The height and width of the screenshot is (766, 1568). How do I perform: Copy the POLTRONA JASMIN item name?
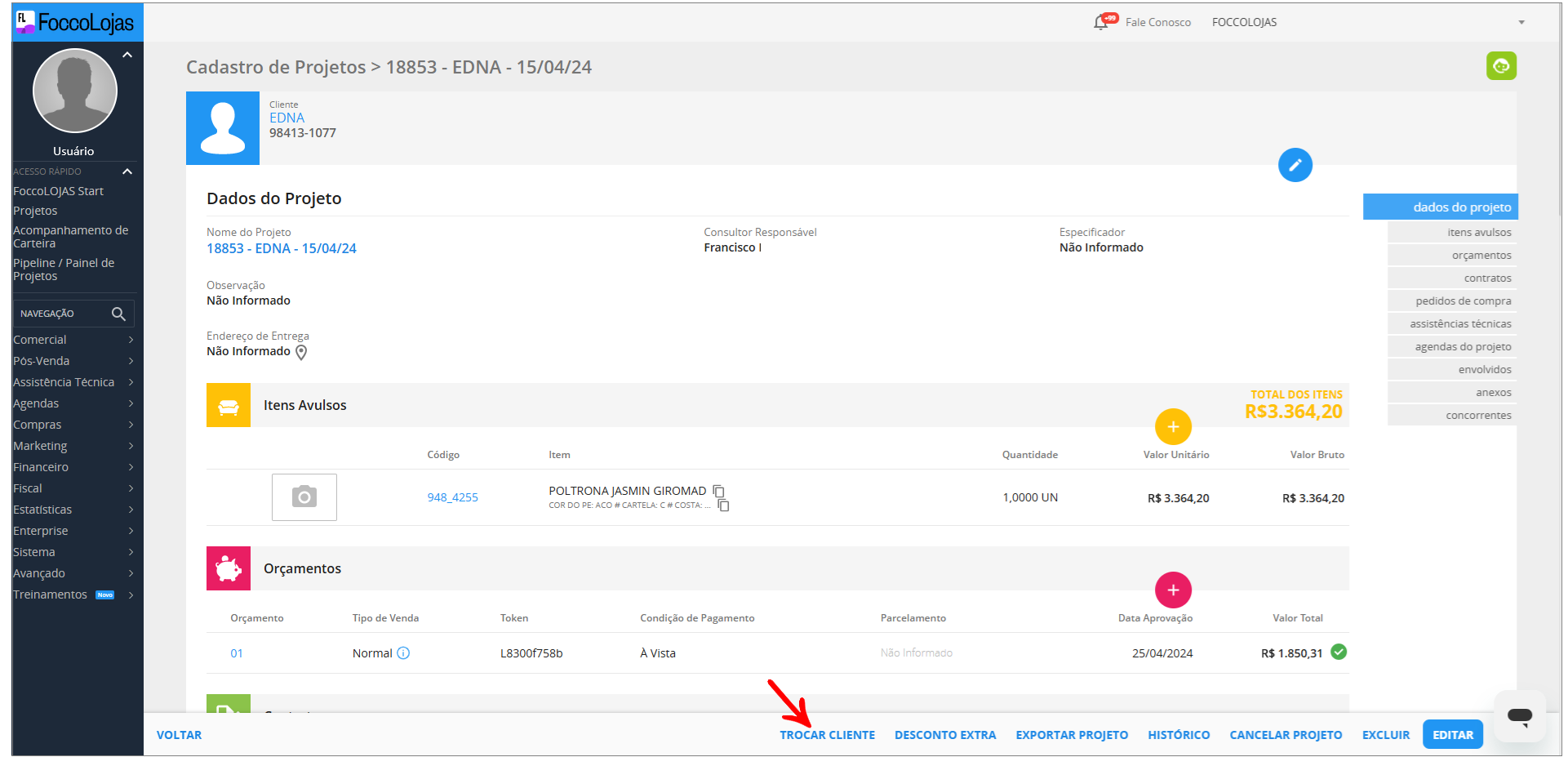click(x=718, y=491)
